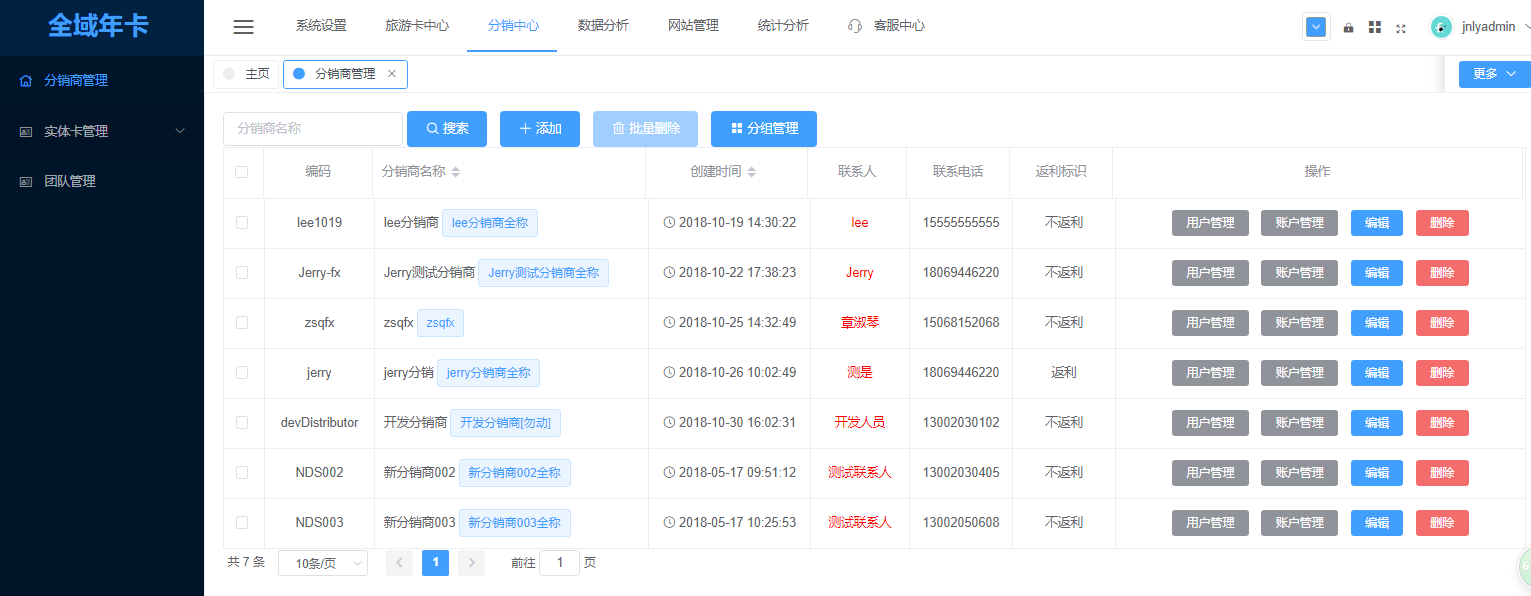Open the four-square grid icon in header
This screenshot has width=1531, height=596.
(1374, 28)
